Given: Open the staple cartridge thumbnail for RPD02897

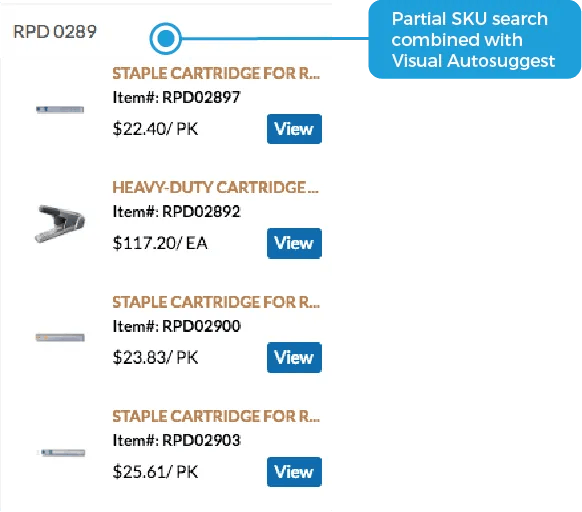Looking at the screenshot, I should point(60,110).
